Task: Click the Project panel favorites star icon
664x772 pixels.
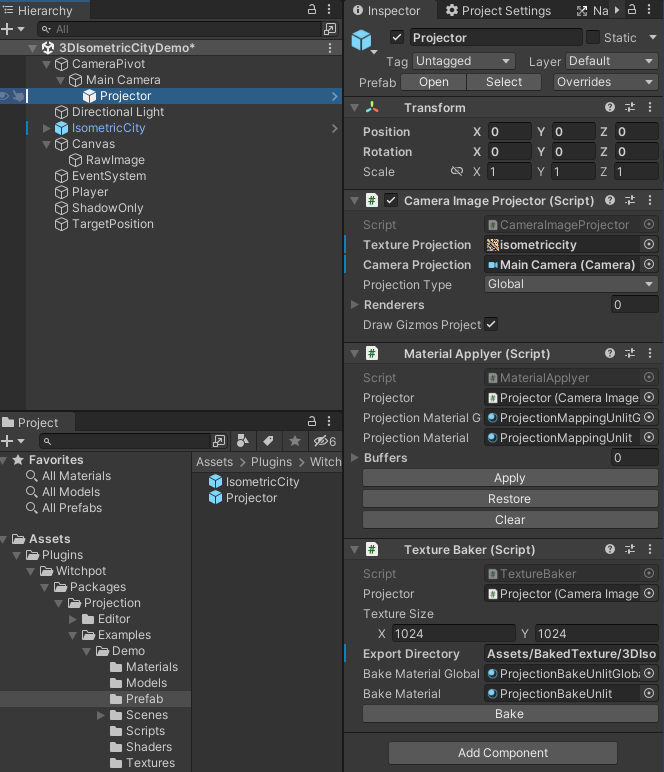Action: pyautogui.click(x=295, y=441)
